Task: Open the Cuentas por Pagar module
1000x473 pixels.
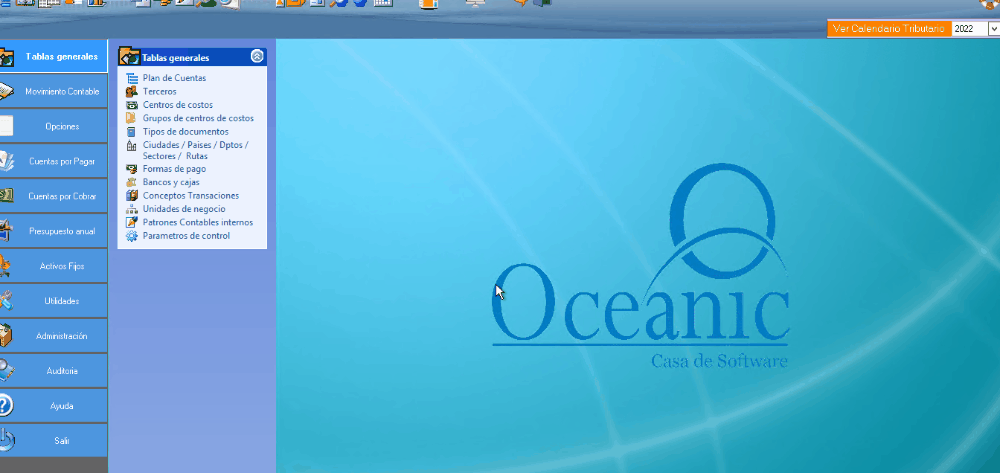Action: coord(54,161)
